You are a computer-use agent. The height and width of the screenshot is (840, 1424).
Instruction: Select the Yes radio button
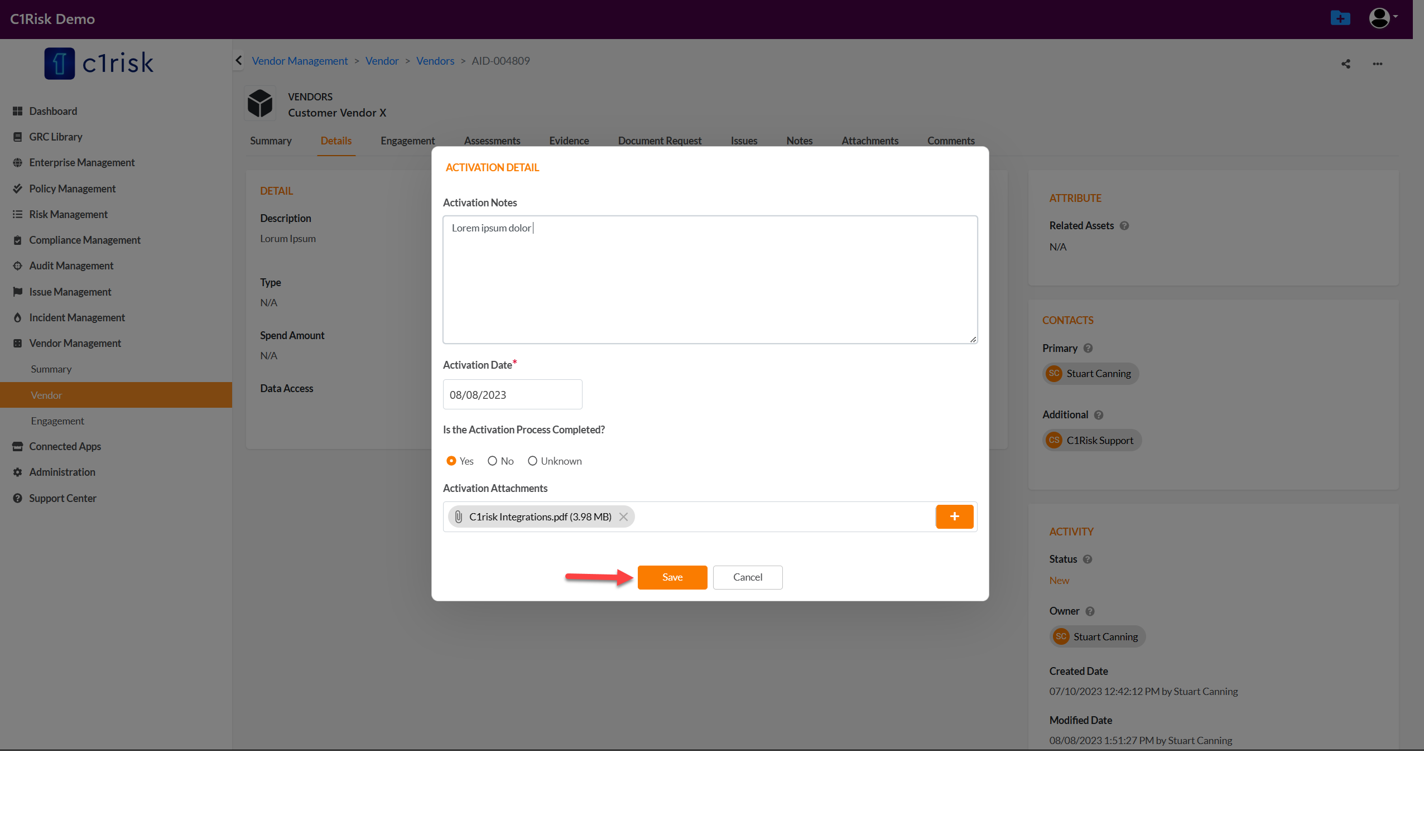pyautogui.click(x=451, y=461)
